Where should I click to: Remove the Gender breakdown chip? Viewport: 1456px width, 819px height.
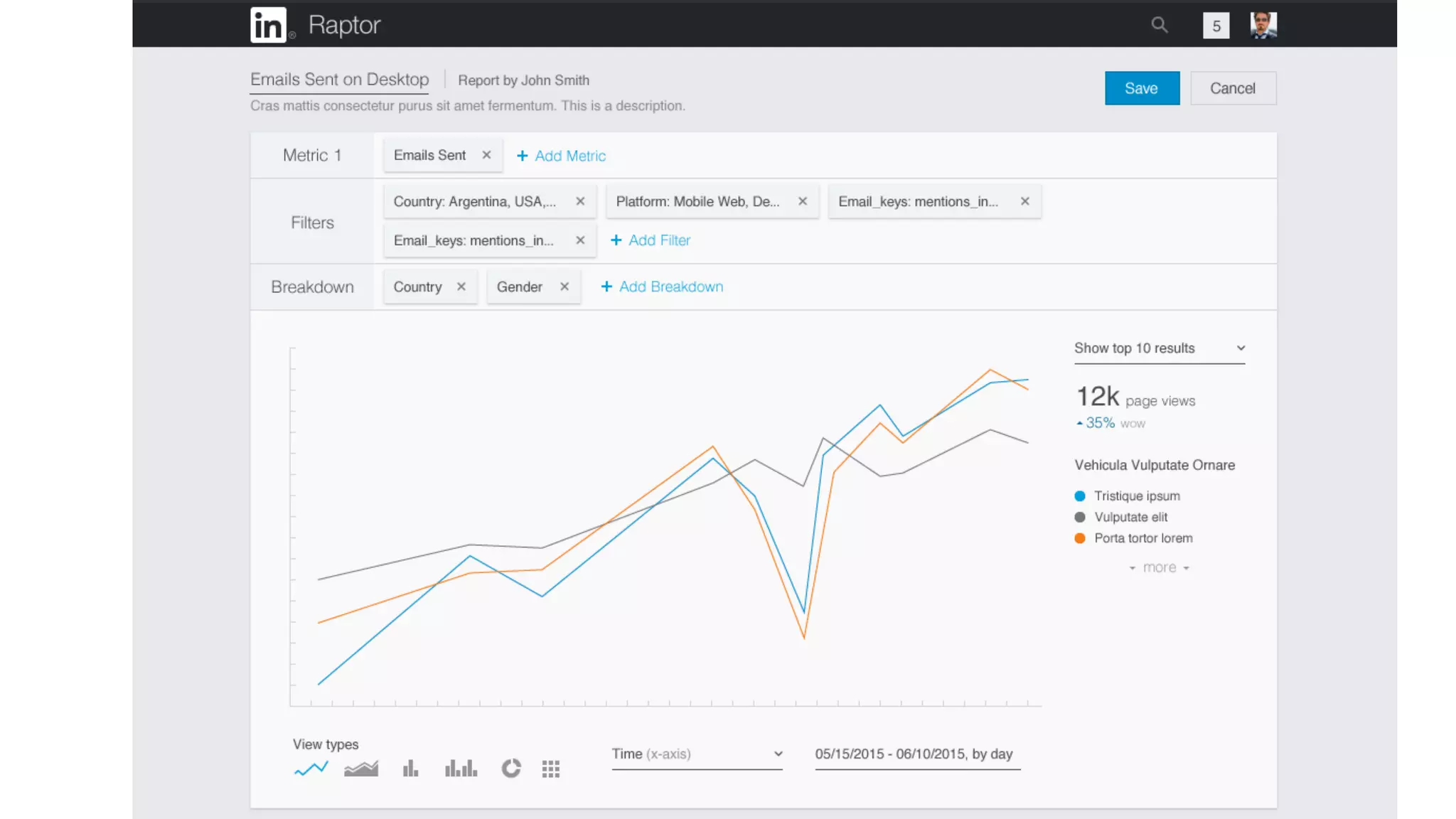tap(564, 287)
